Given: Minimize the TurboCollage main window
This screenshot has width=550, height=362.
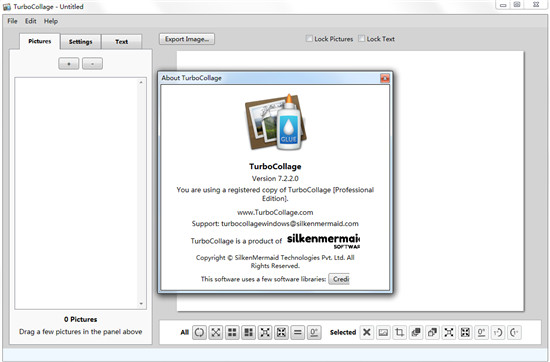Looking at the screenshot, I should pos(503,5).
